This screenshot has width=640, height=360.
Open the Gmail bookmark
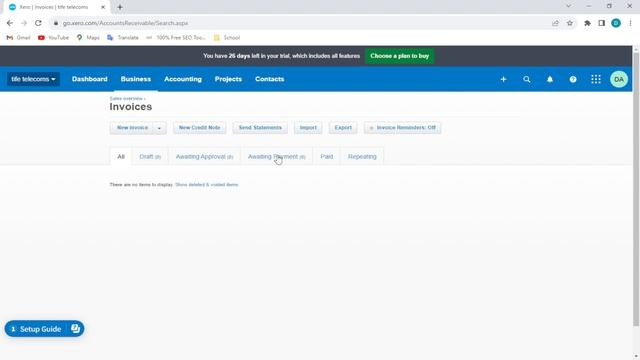[18, 38]
